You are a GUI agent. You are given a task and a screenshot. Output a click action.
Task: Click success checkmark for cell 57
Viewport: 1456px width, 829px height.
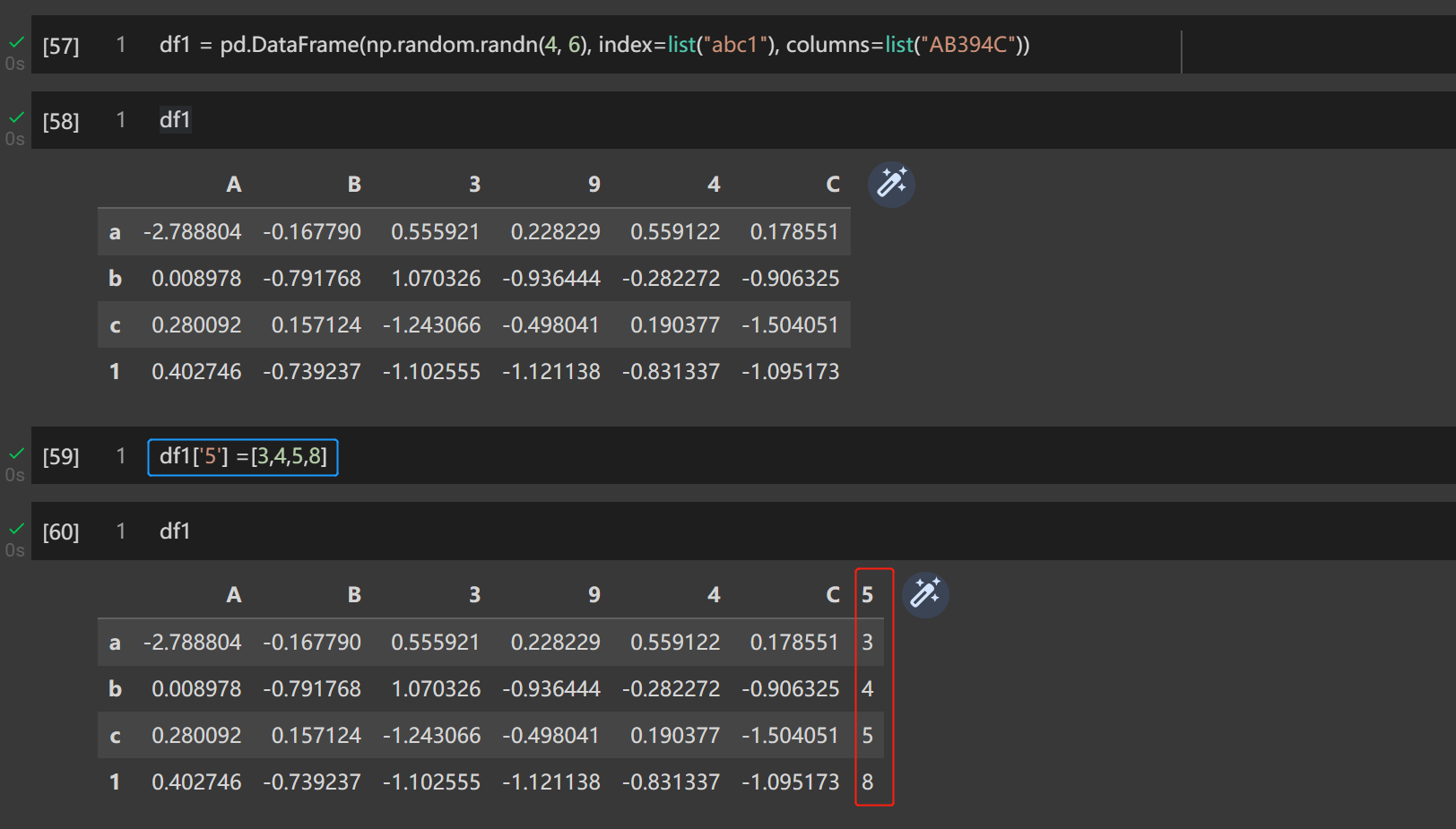click(x=16, y=42)
